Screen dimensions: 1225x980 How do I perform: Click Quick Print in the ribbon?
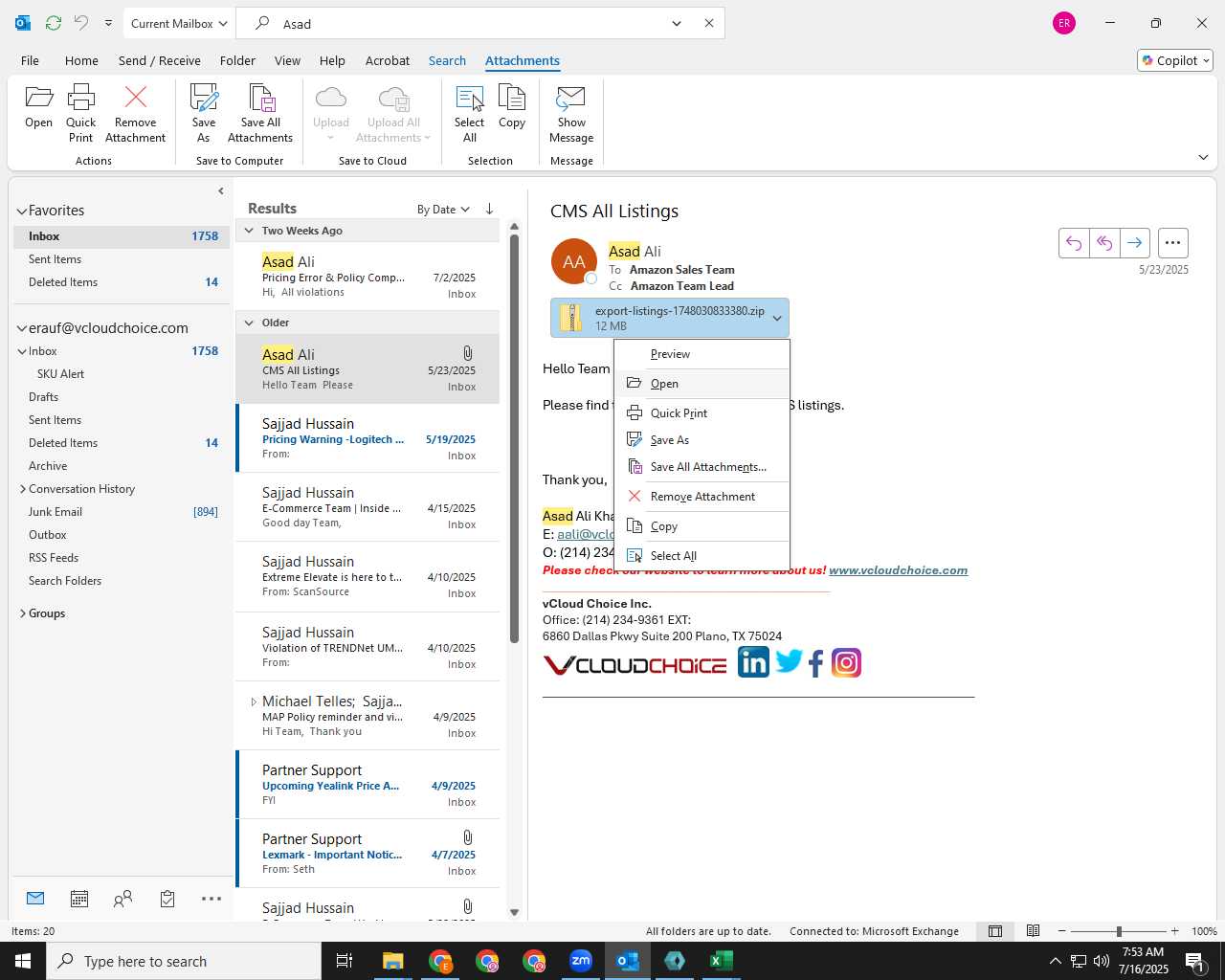pos(81,113)
